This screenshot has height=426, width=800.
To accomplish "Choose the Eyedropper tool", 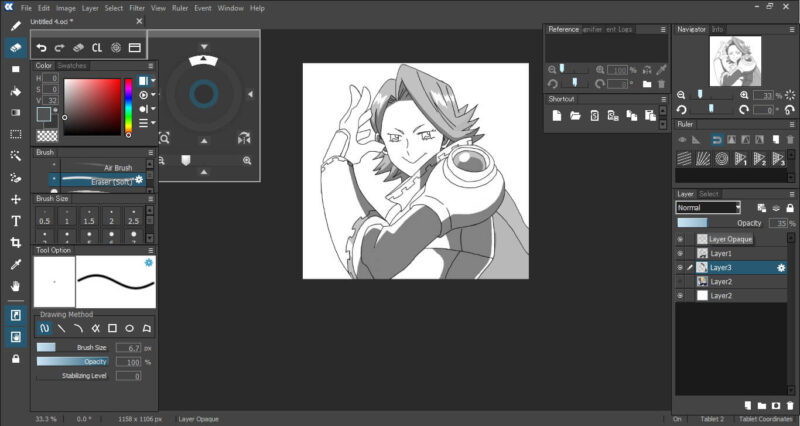I will (15, 265).
